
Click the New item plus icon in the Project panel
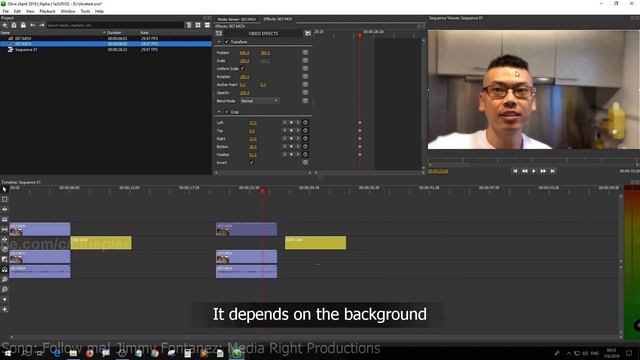tap(4, 25)
